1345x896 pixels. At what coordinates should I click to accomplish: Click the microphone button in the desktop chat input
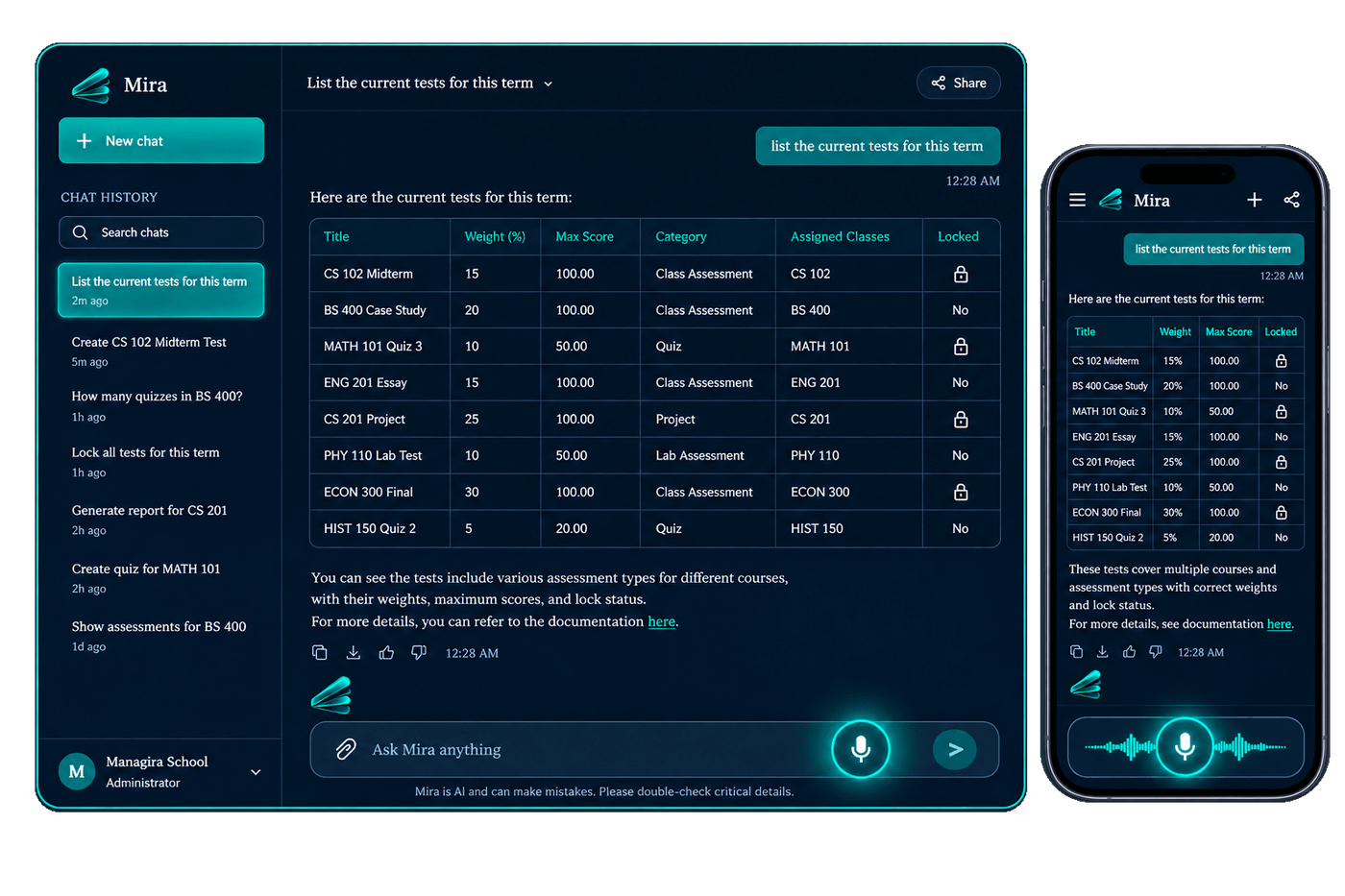click(x=861, y=749)
